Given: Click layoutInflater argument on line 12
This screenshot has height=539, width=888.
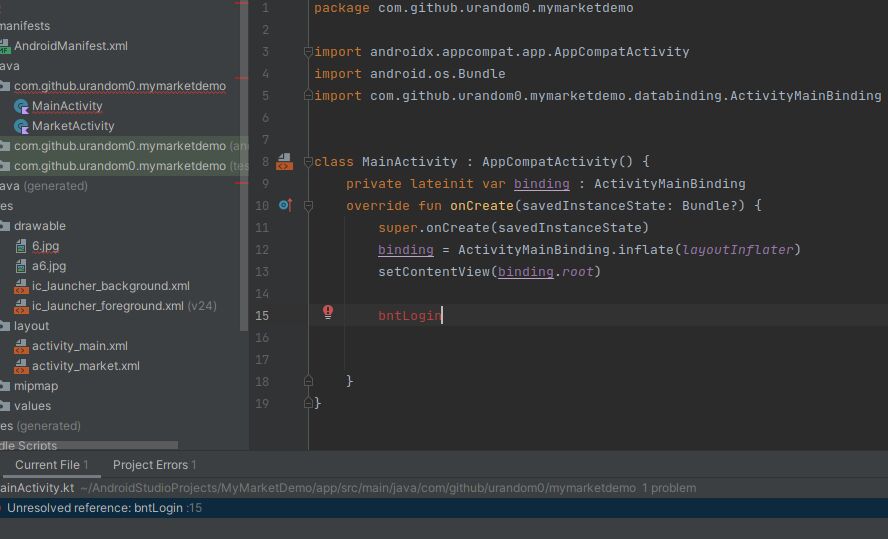Looking at the screenshot, I should (x=737, y=250).
